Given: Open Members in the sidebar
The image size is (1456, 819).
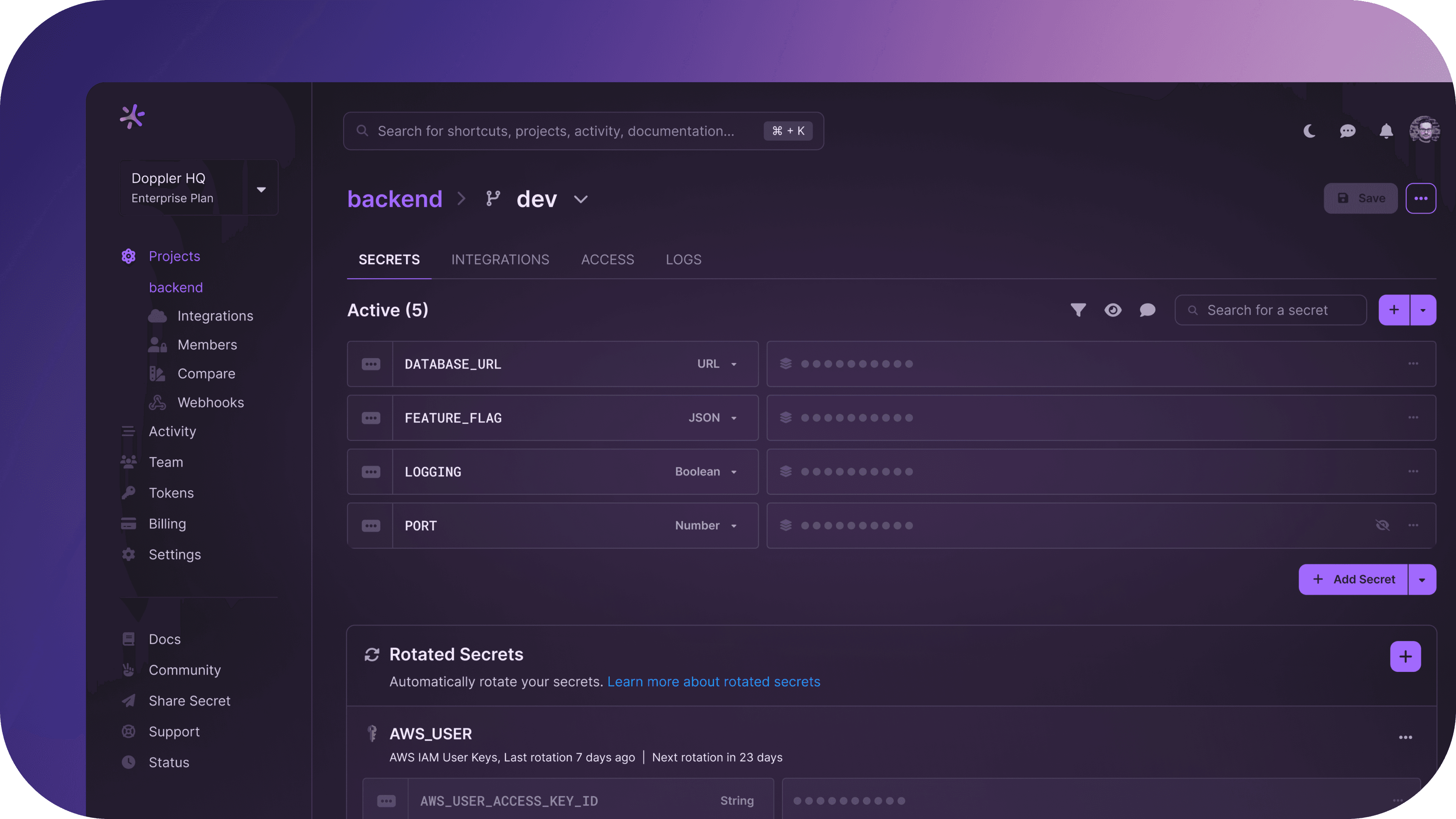Looking at the screenshot, I should [x=207, y=345].
